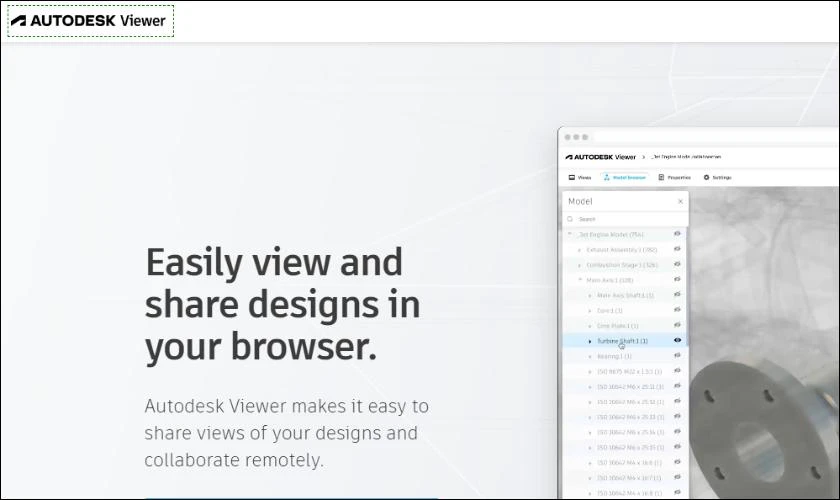Click the heading 'Easily view and share designs'
Image resolution: width=840 pixels, height=500 pixels.
click(x=282, y=304)
